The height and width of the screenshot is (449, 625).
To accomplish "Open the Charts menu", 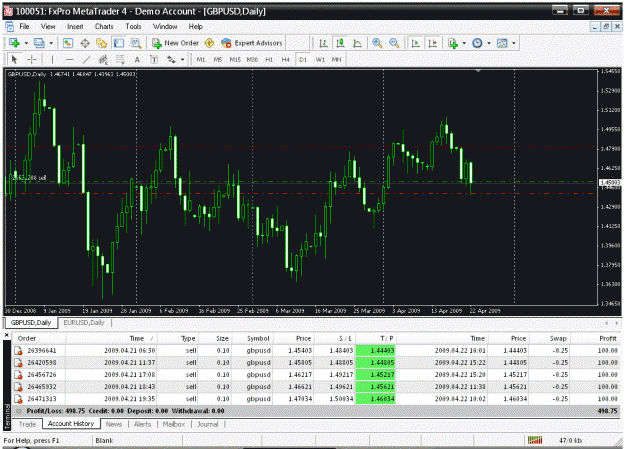I will (x=104, y=27).
